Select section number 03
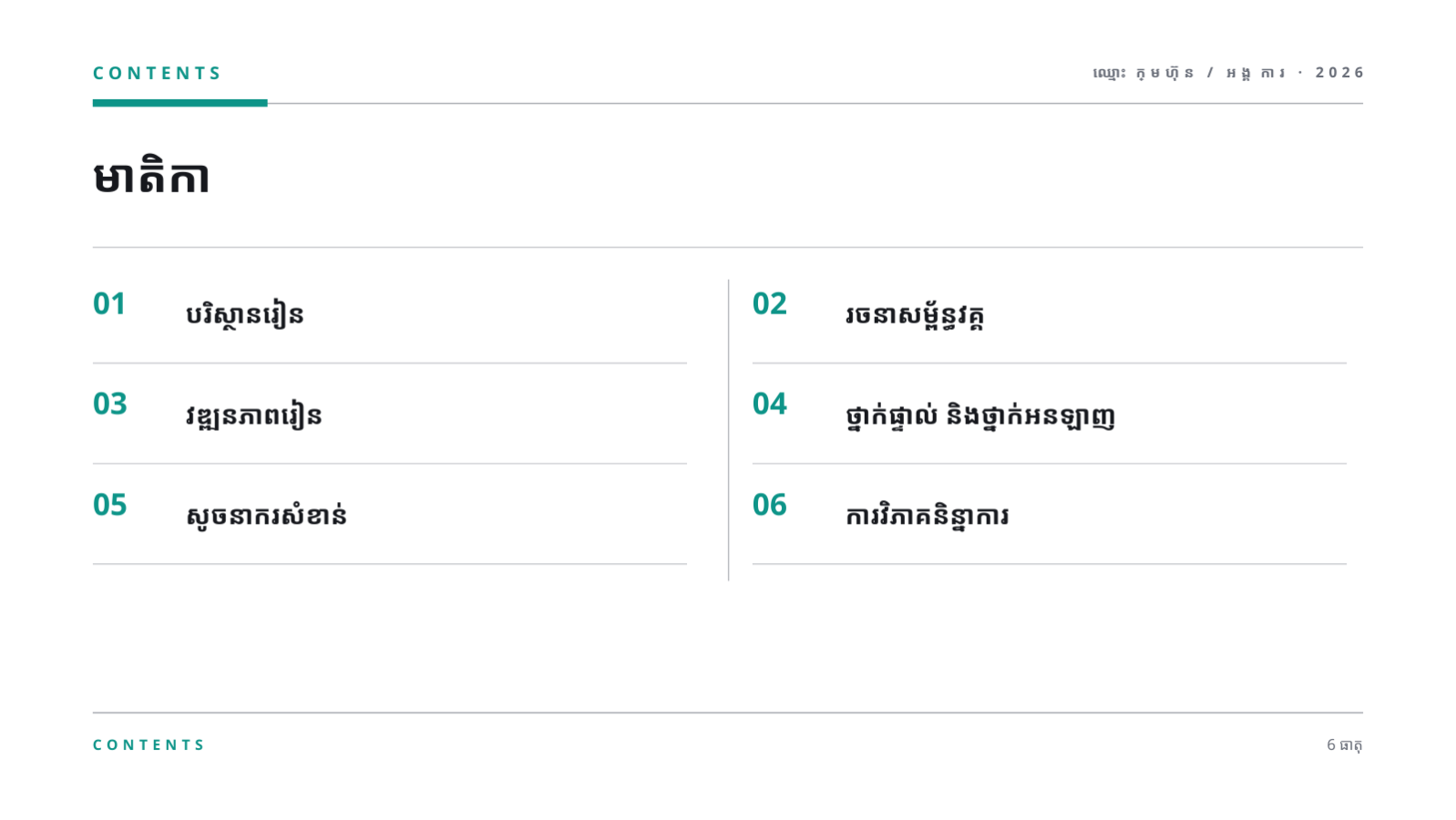This screenshot has height=820, width=1456. click(110, 404)
